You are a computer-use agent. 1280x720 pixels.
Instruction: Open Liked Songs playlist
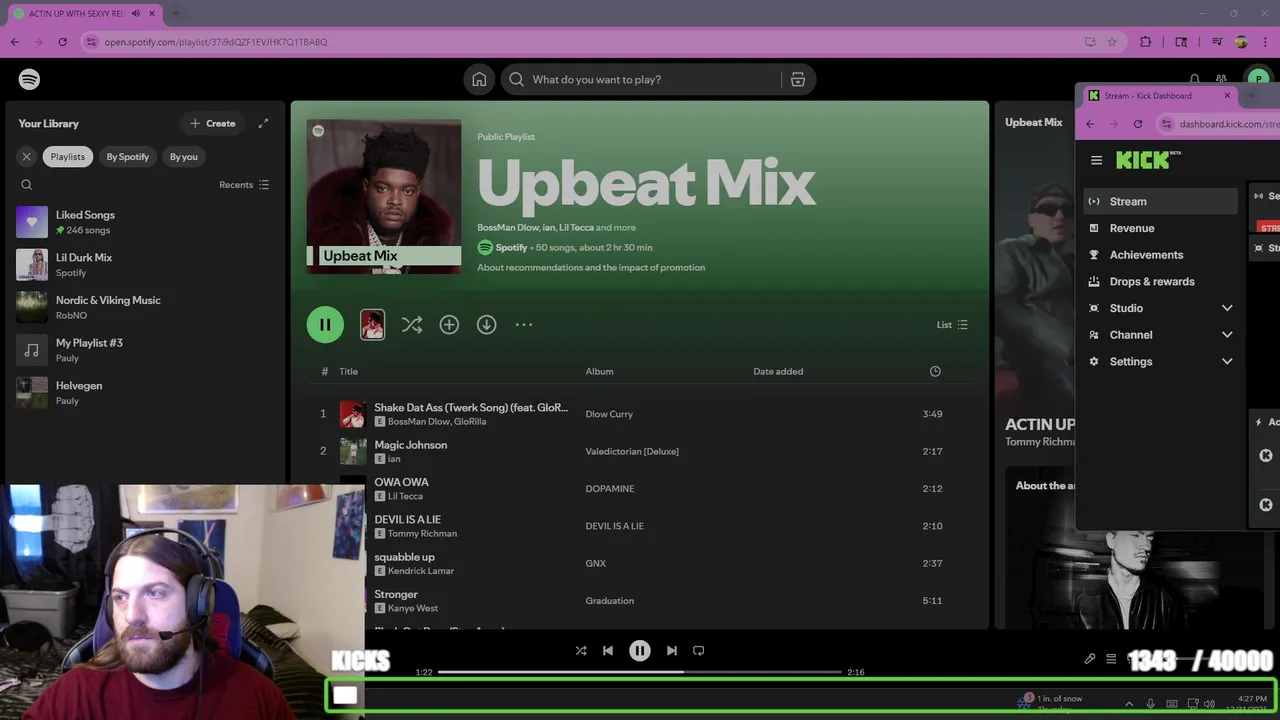click(x=145, y=222)
